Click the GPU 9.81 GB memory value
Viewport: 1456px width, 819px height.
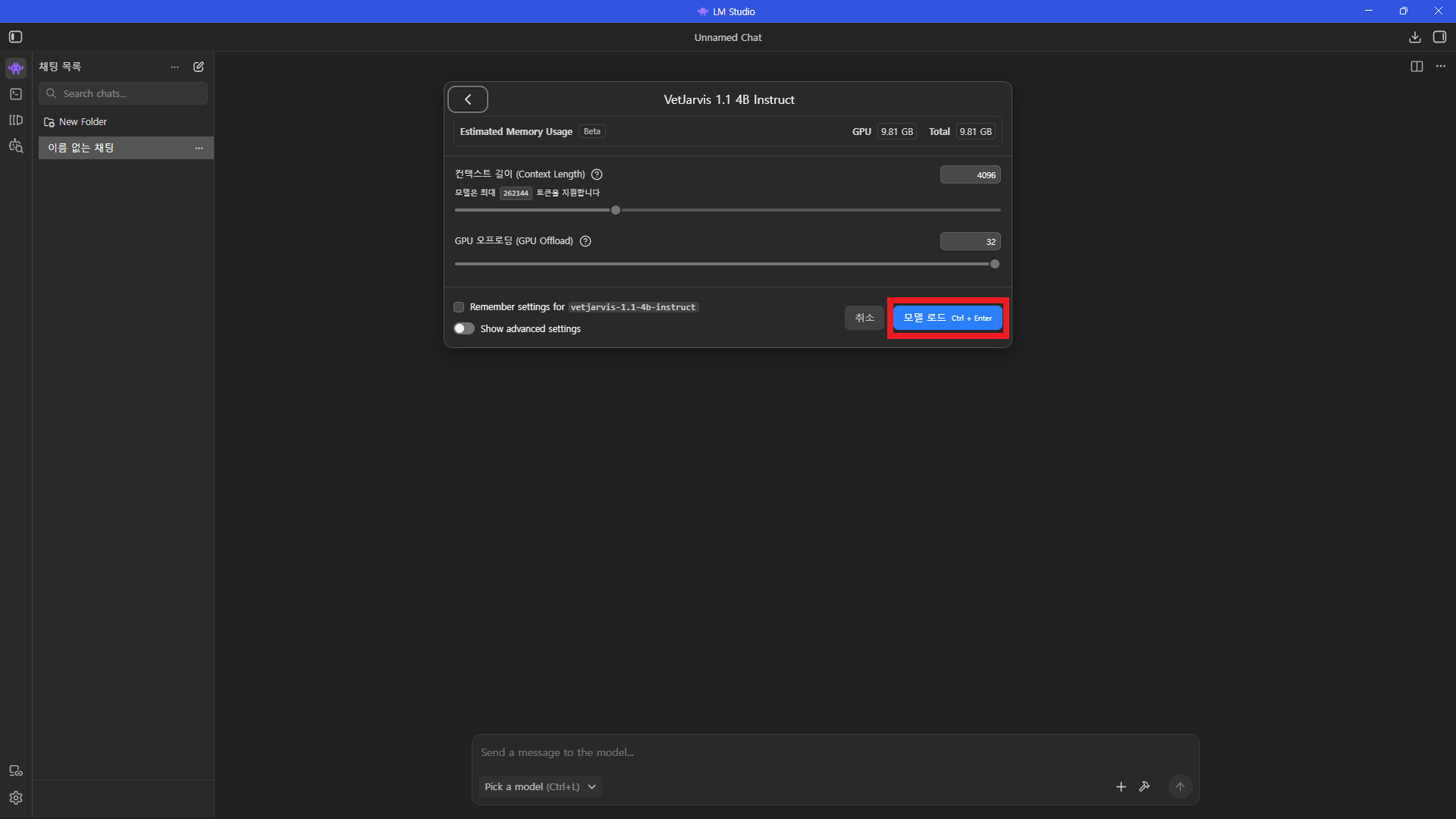(897, 131)
